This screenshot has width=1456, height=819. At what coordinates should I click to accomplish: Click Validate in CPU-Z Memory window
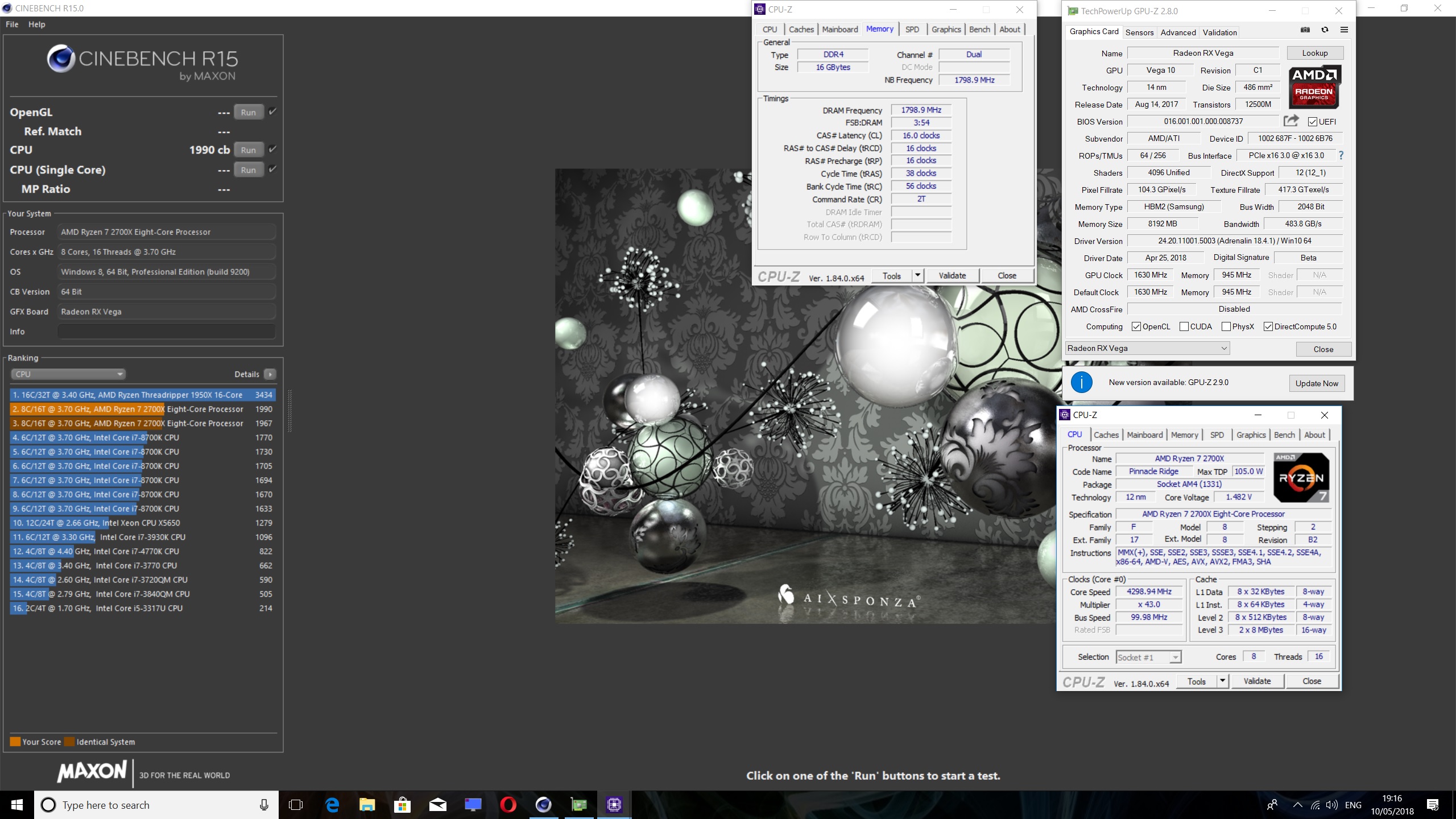pos(952,275)
